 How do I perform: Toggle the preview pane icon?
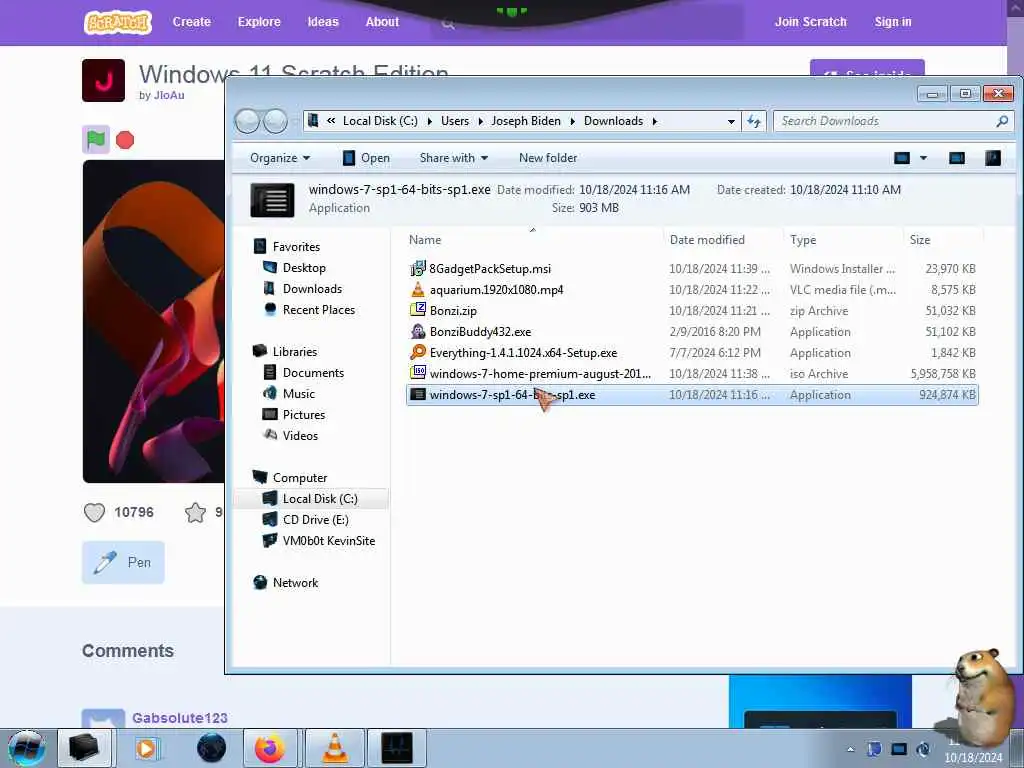click(957, 158)
